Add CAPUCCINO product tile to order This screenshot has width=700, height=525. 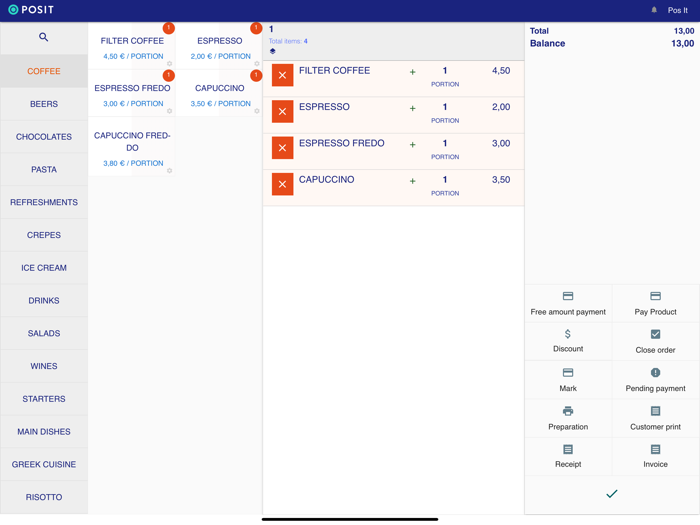[219, 93]
